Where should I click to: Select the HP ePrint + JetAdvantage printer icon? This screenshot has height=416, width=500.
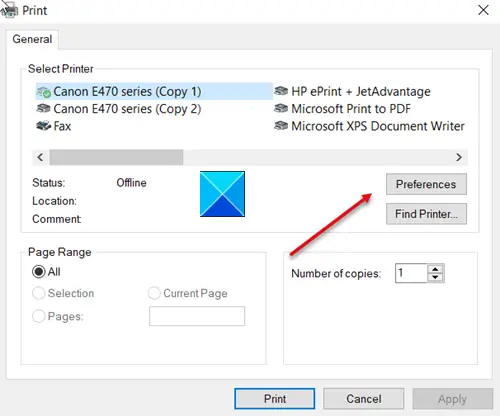[281, 91]
